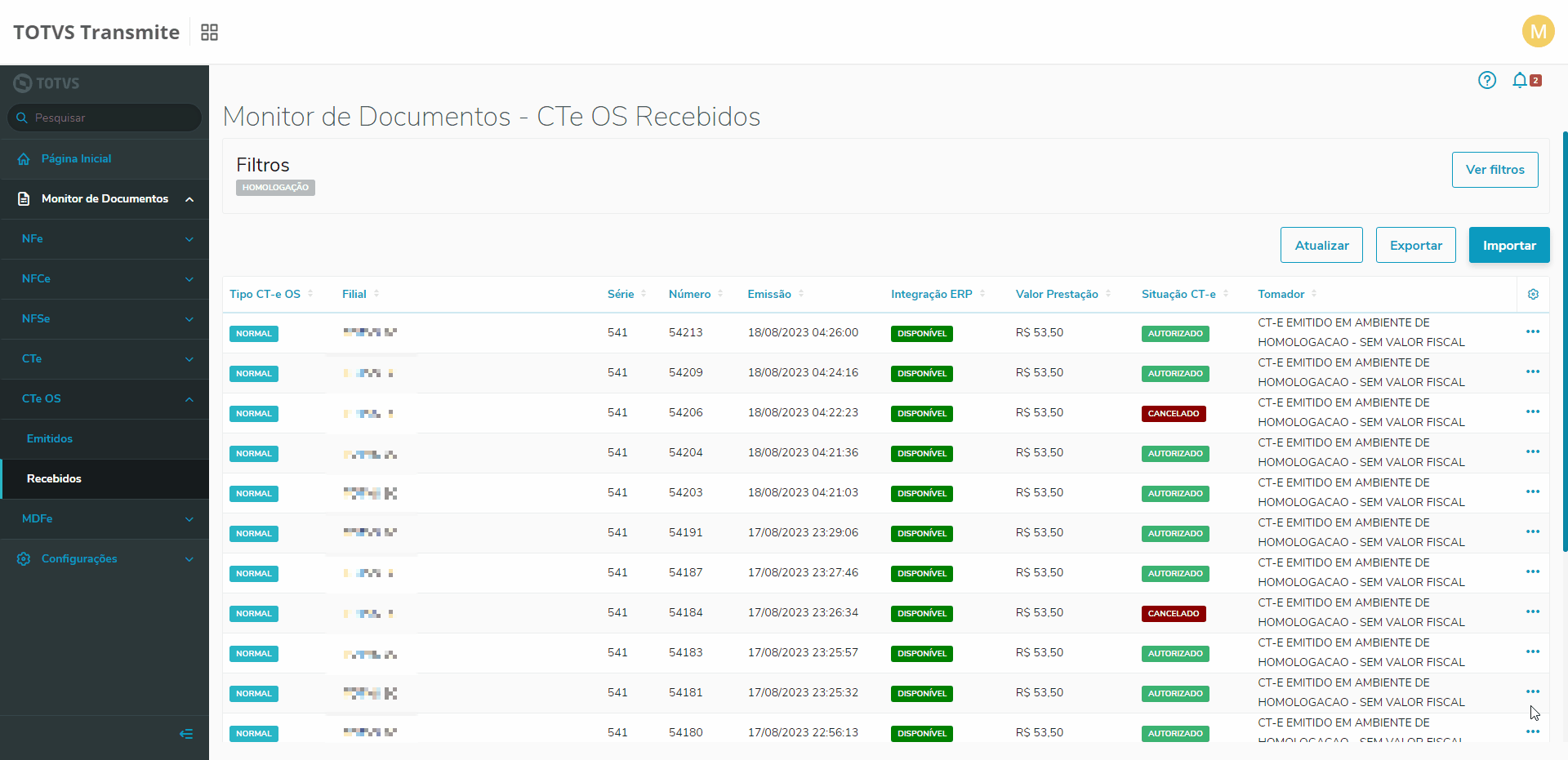
Task: Collapse the Monitor de Documentos menu chevron
Action: click(x=189, y=199)
